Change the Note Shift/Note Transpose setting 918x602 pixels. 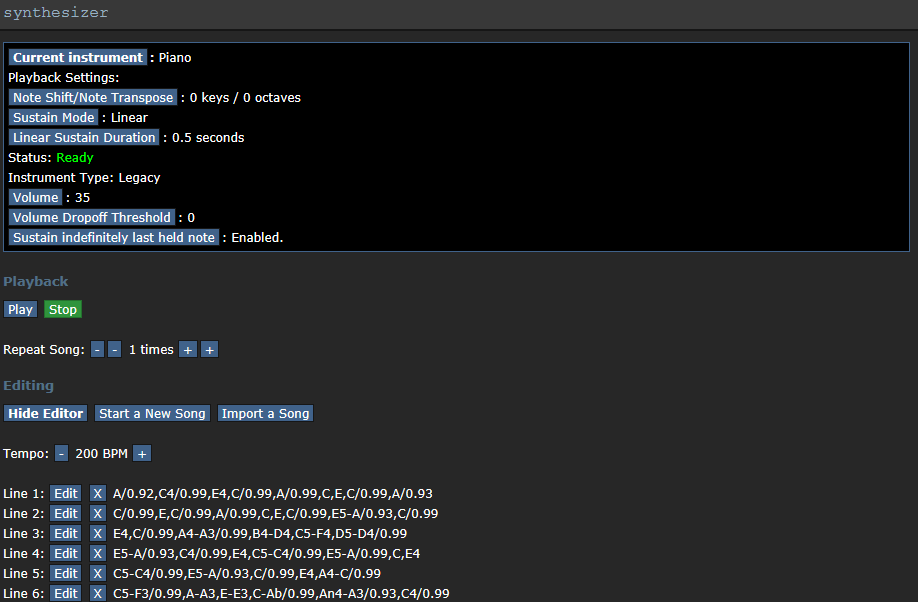(93, 97)
